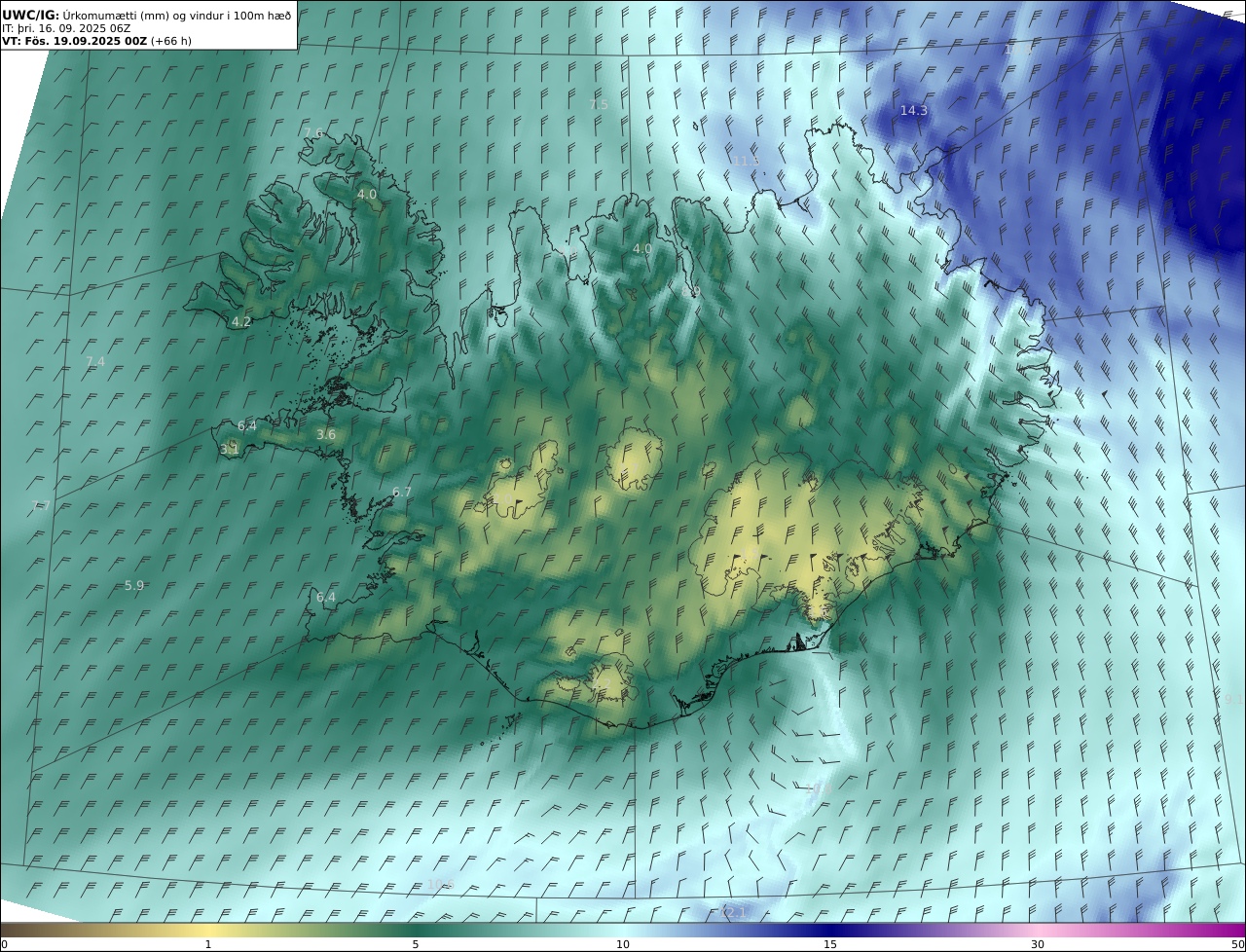The image size is (1246, 952).
Task: Click the 3.6 value on Snæfellsnes
Action: point(326,434)
